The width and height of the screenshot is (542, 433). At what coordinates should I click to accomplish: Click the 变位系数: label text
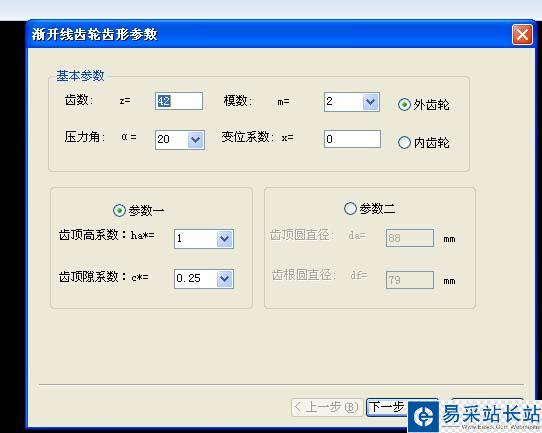click(x=247, y=137)
